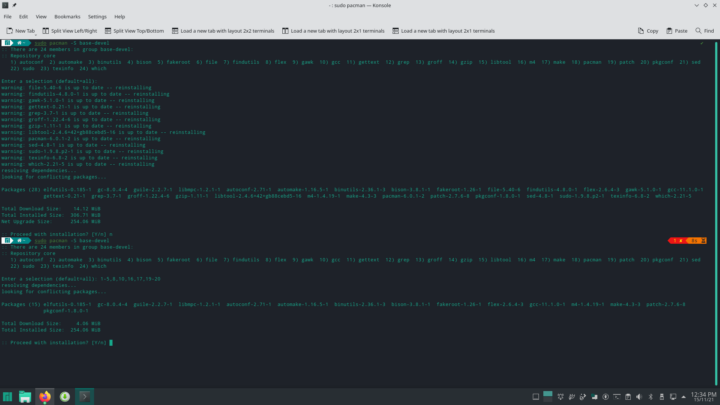Click the 'Net Upgrade Size: 254.06 MiB' line
Viewport: 720px width, 405px height.
click(x=51, y=222)
